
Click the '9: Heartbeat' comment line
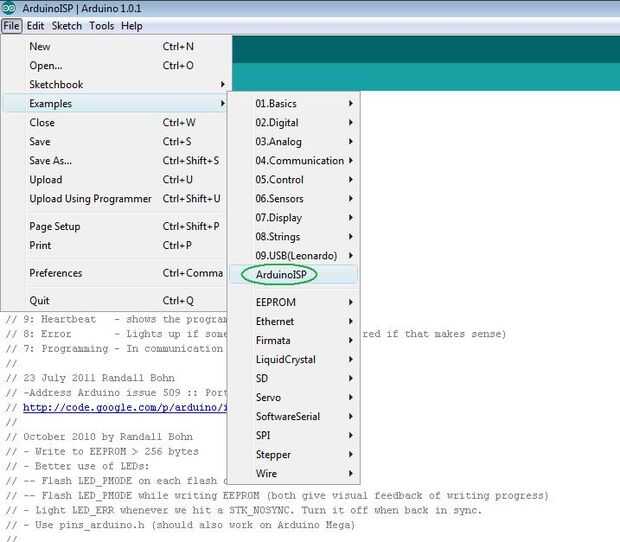coord(117,319)
